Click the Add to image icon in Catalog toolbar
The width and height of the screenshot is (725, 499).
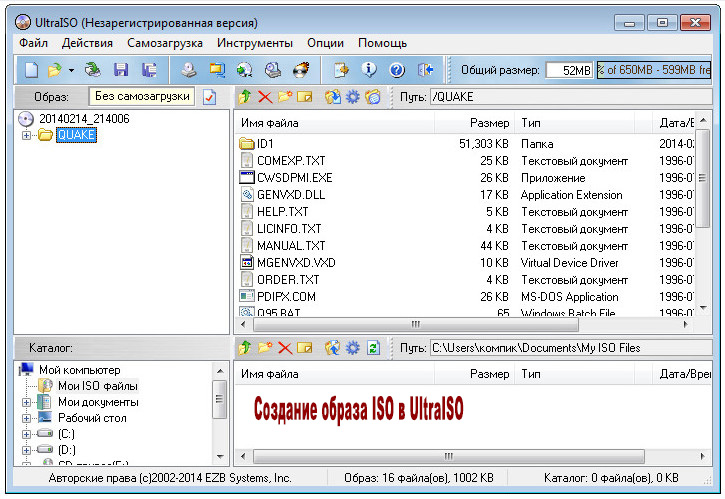pyautogui.click(x=332, y=347)
